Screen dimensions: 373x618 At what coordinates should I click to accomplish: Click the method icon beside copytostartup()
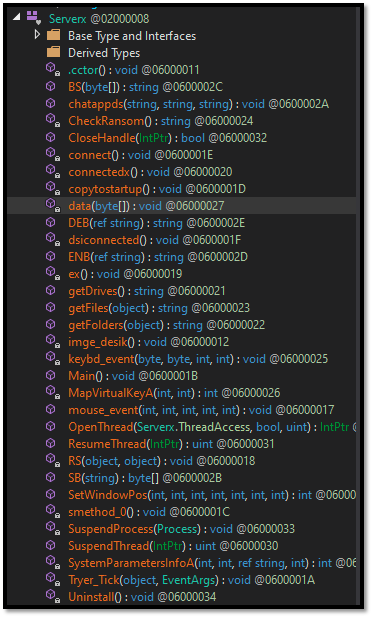pos(52,188)
